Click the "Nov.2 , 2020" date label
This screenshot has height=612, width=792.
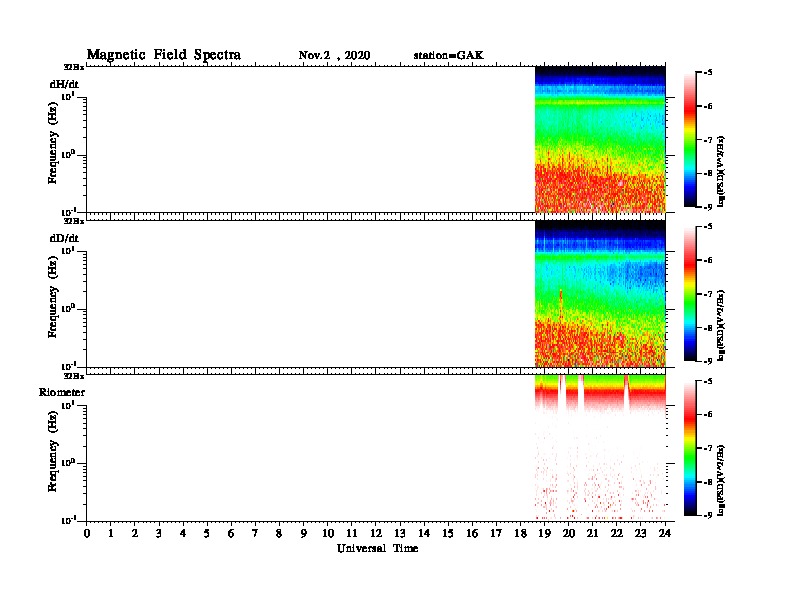(334, 55)
